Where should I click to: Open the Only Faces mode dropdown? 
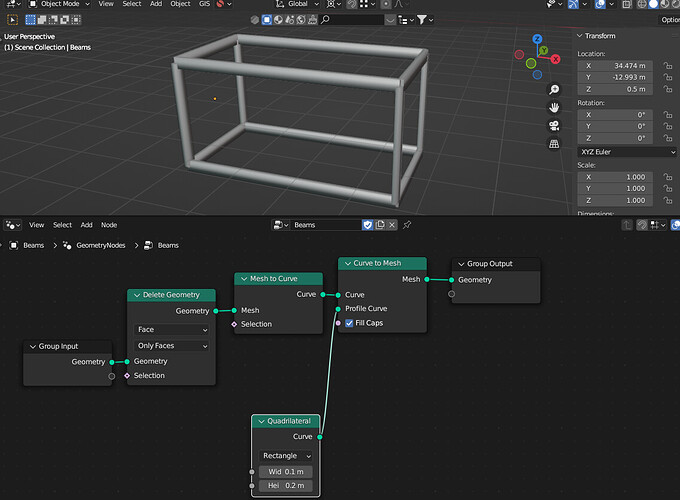(172, 346)
